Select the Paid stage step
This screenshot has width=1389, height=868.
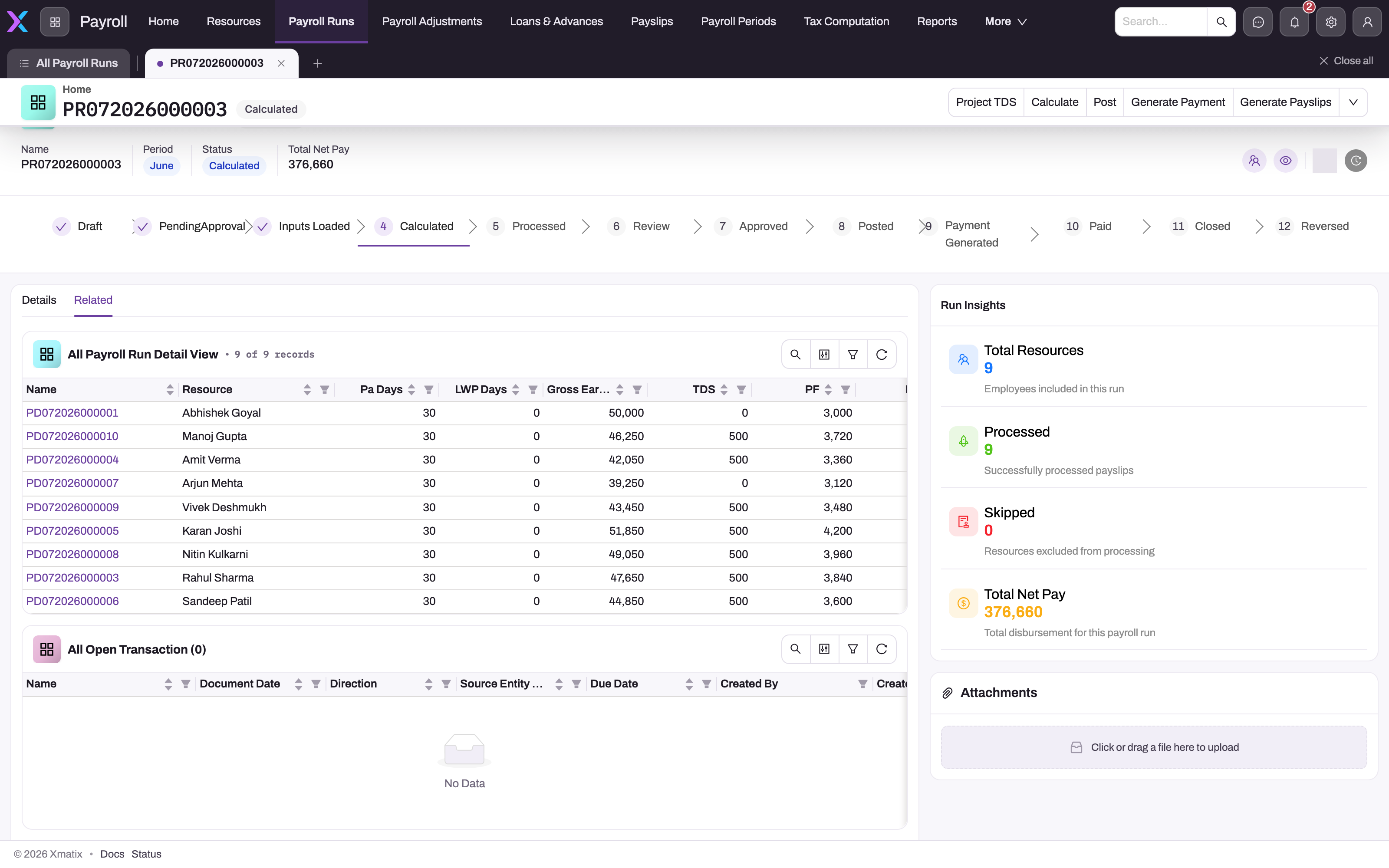[1089, 226]
